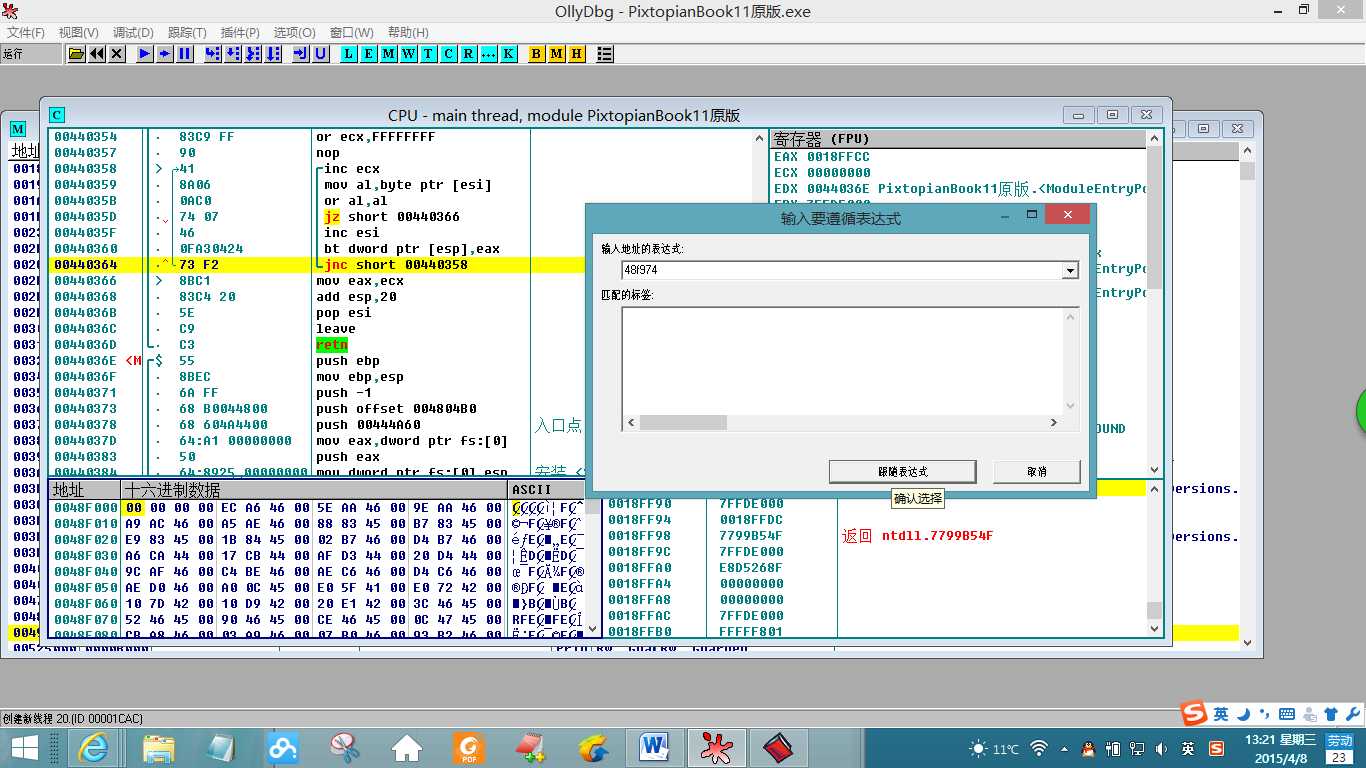Image resolution: width=1366 pixels, height=768 pixels.
Task: Open the 调试(D) menu
Action: pyautogui.click(x=133, y=33)
